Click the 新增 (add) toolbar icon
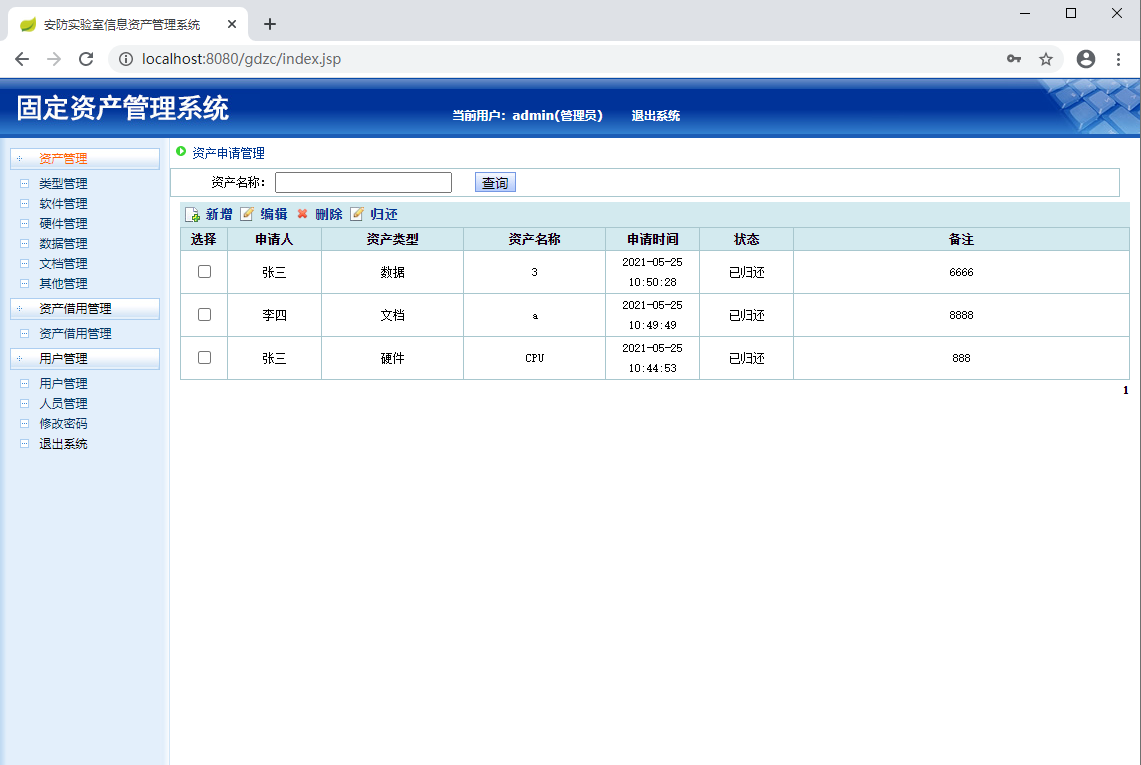Screen dimensions: 1141x765 point(193,215)
